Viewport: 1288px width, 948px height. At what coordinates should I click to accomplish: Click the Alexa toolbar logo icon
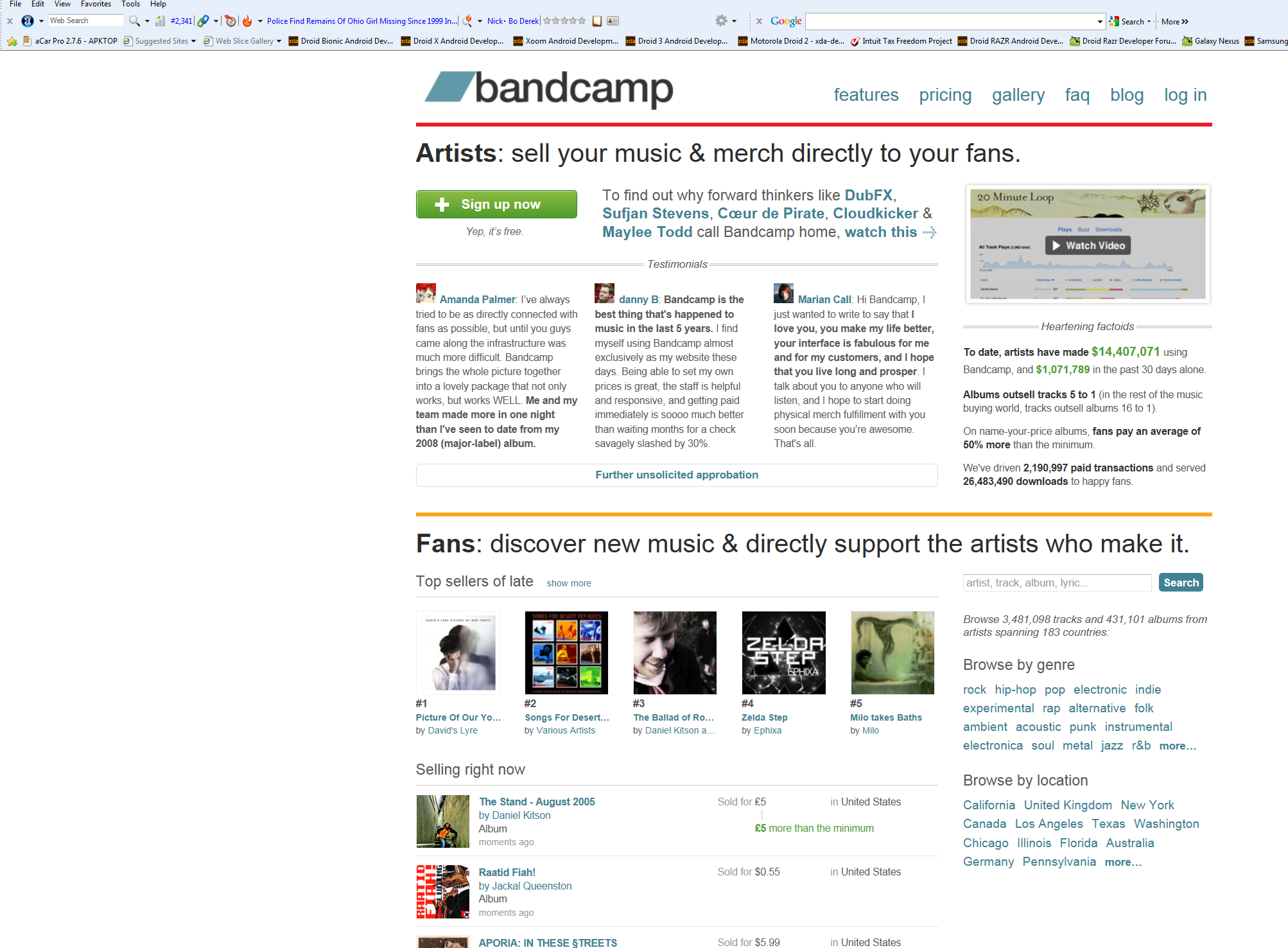click(27, 21)
